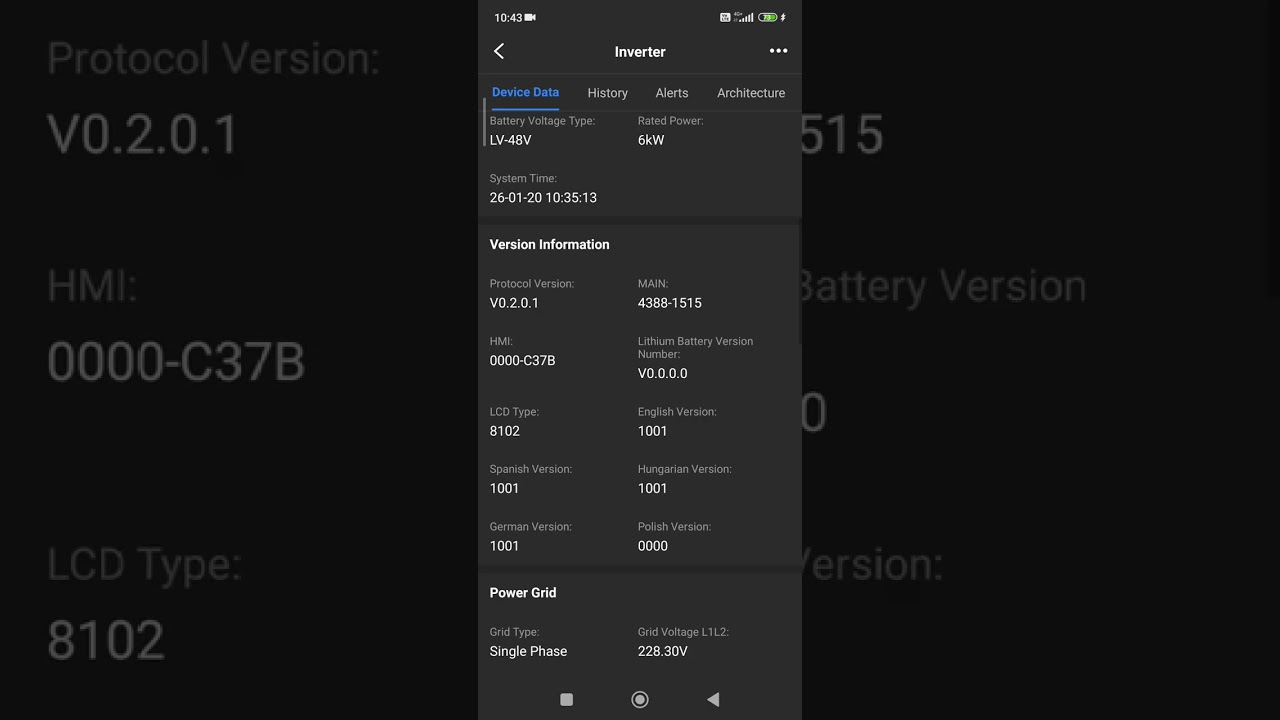The image size is (1280, 720).
Task: Tap the Grid Voltage L1L2 value 228.30V
Action: pyautogui.click(x=663, y=651)
